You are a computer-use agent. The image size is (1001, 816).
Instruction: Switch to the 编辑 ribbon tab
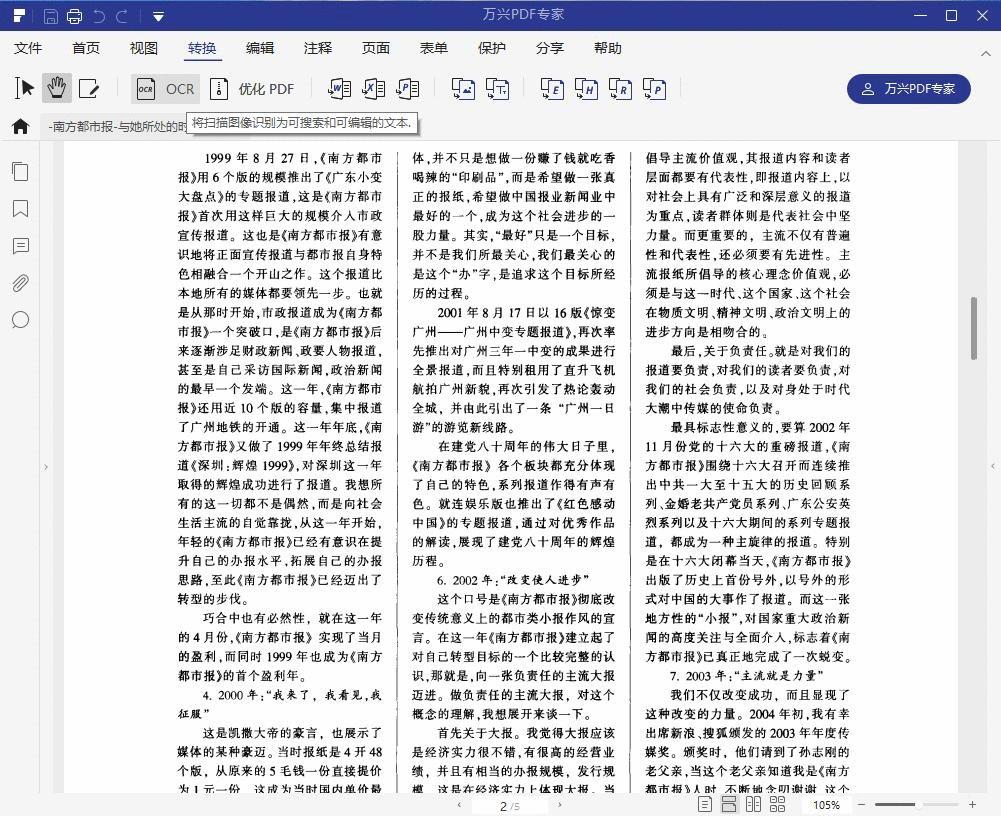point(260,47)
